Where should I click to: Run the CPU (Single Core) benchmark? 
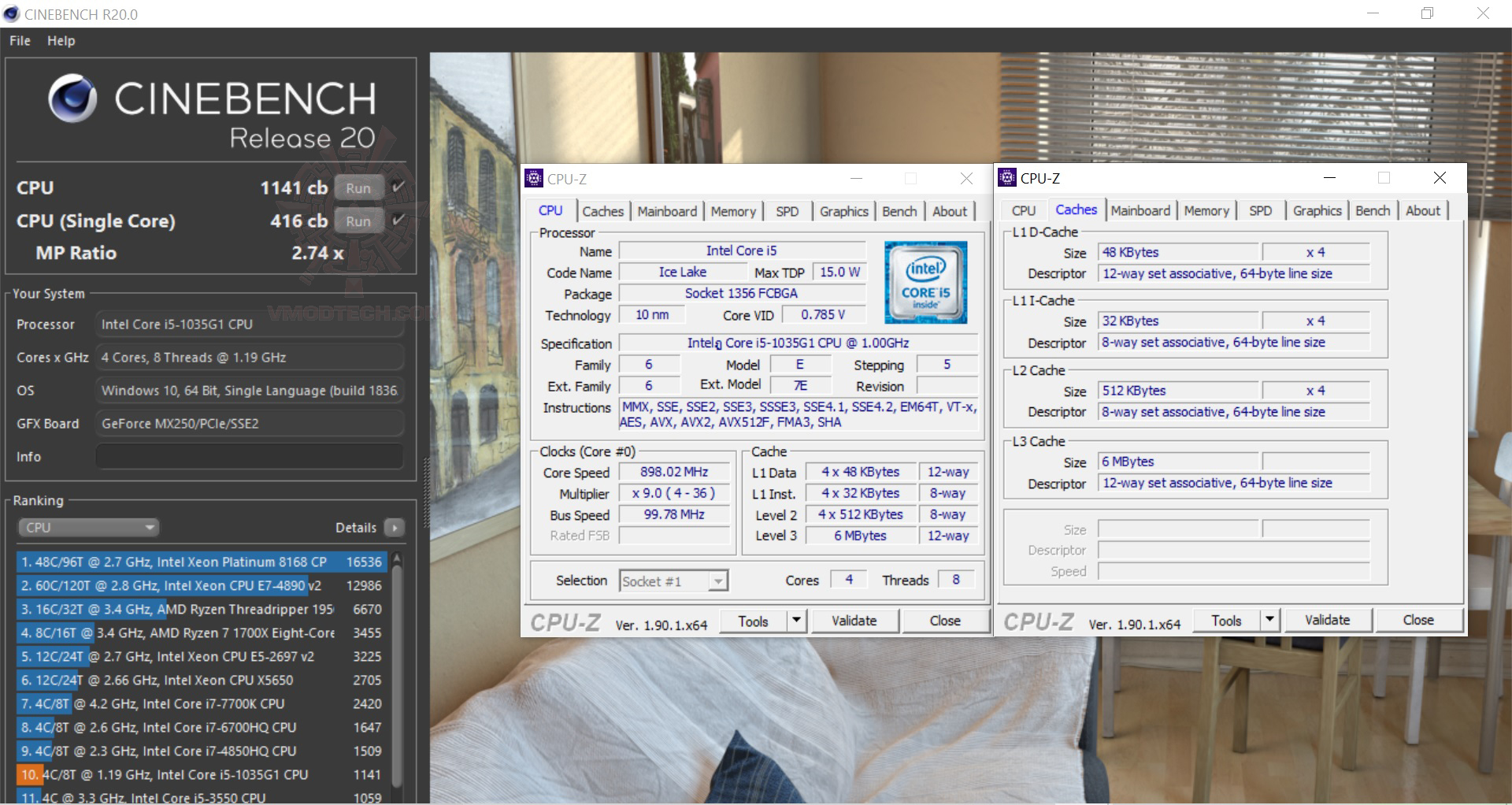pyautogui.click(x=358, y=221)
